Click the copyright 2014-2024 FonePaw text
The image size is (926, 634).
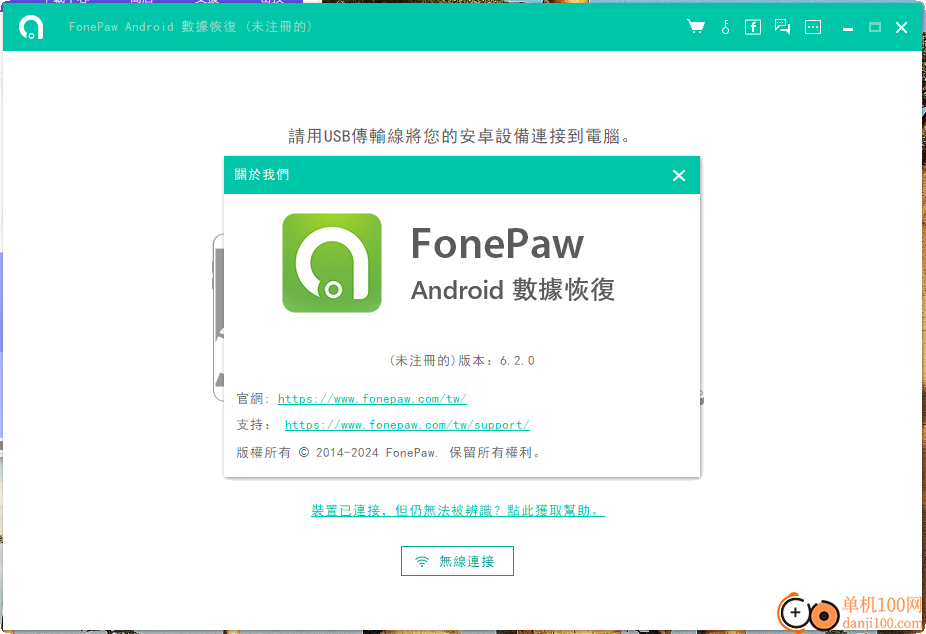[388, 453]
